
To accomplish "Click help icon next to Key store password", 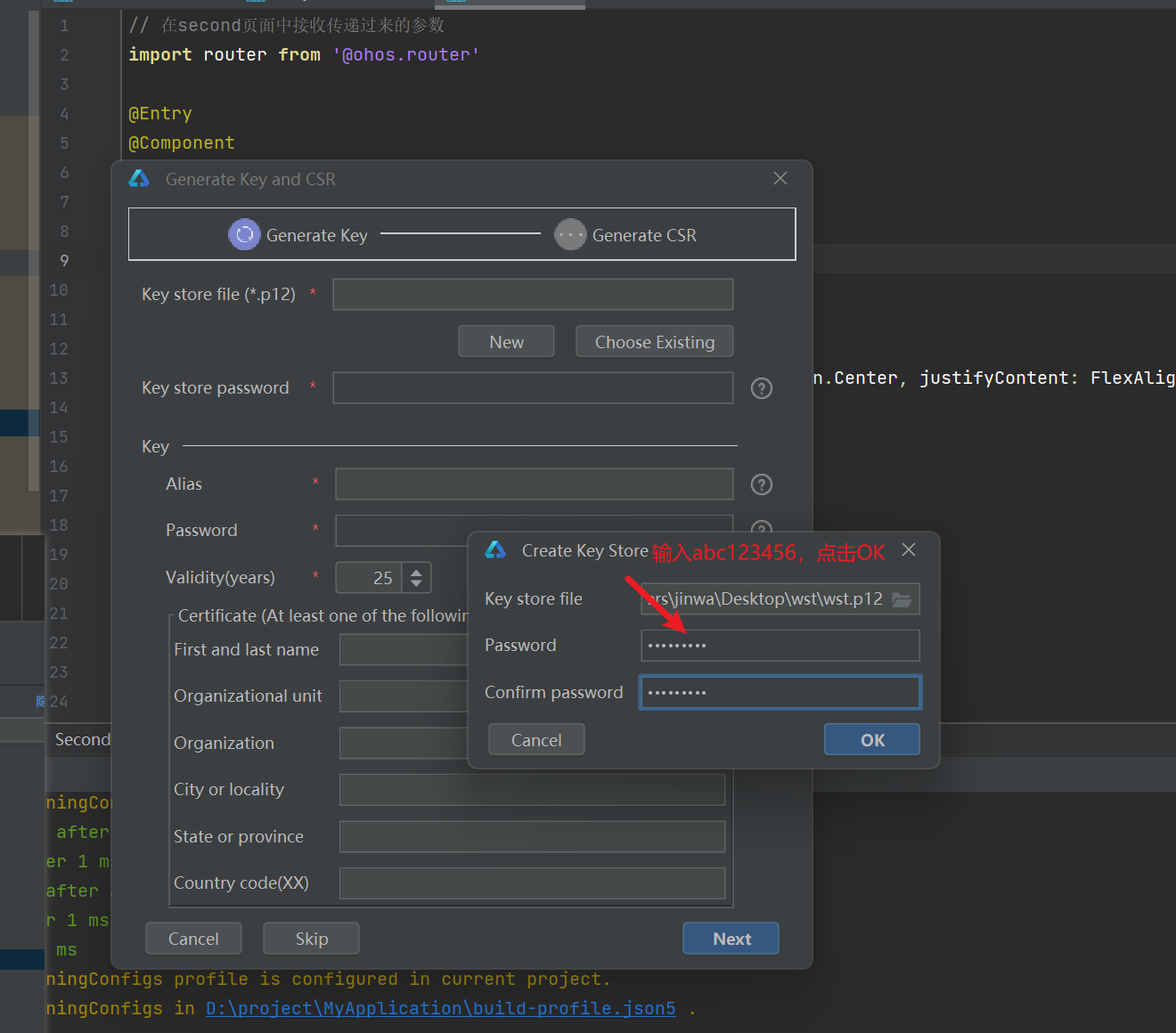I will pyautogui.click(x=762, y=388).
